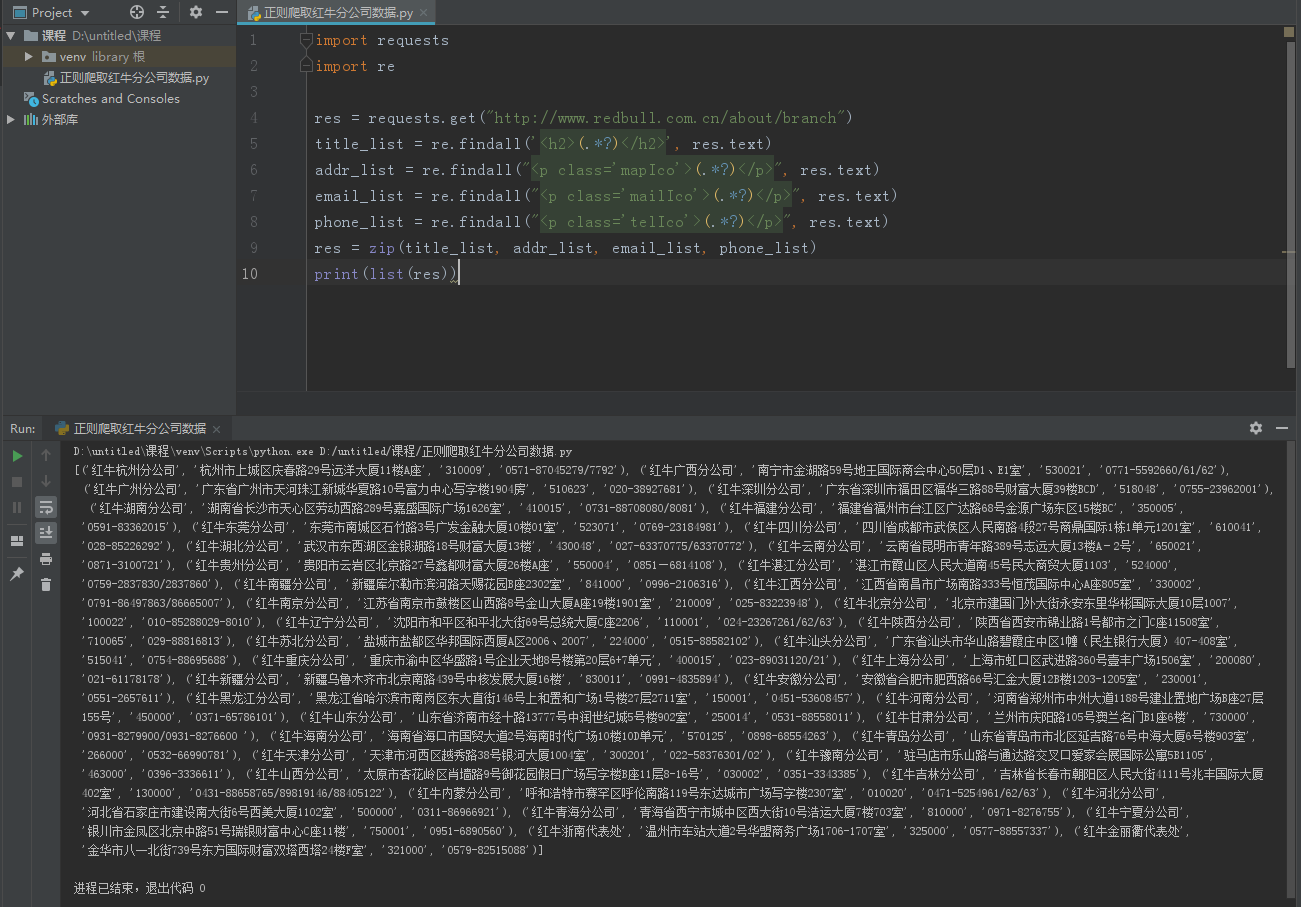Screen dimensions: 1301x907
Task: Click the pause output icon
Action: 17,508
